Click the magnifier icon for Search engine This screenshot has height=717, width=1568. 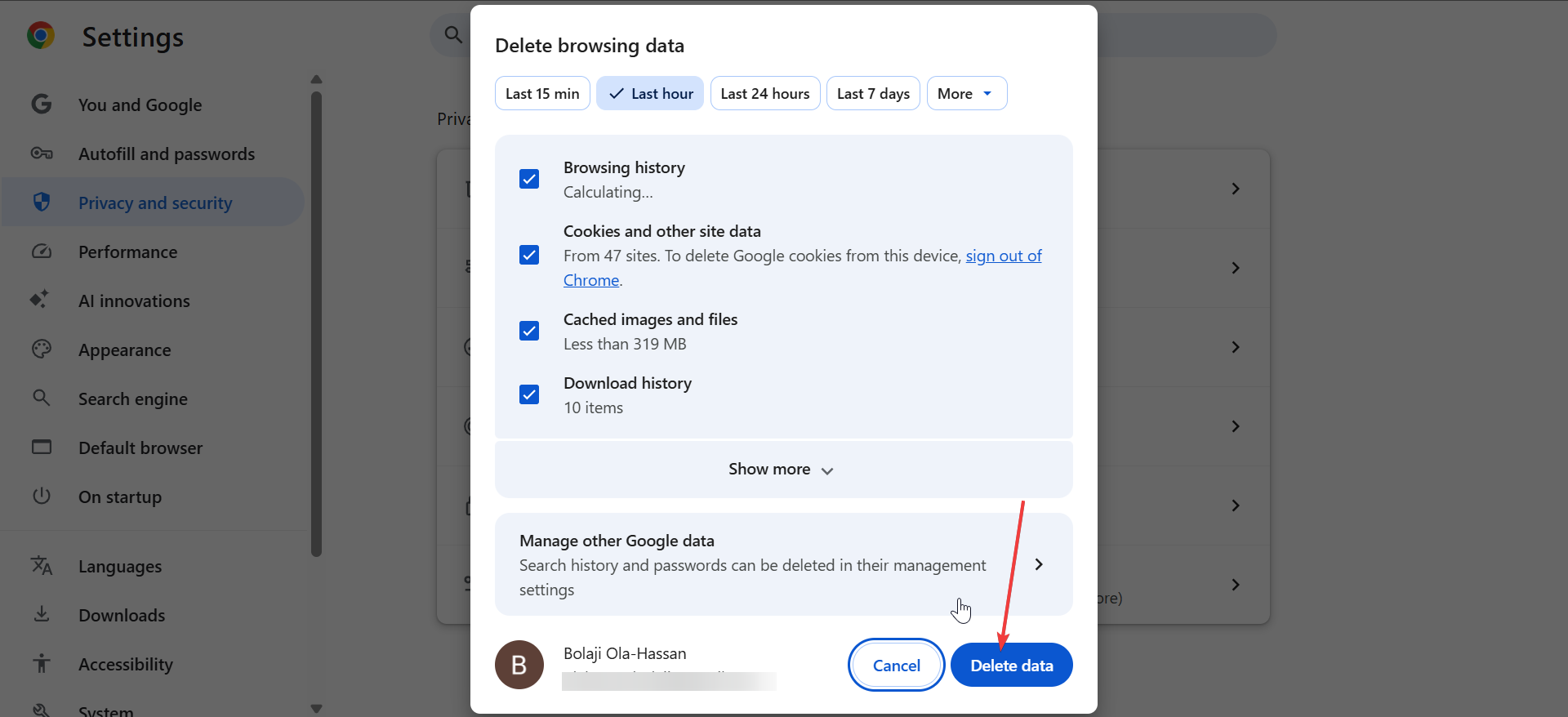coord(42,399)
